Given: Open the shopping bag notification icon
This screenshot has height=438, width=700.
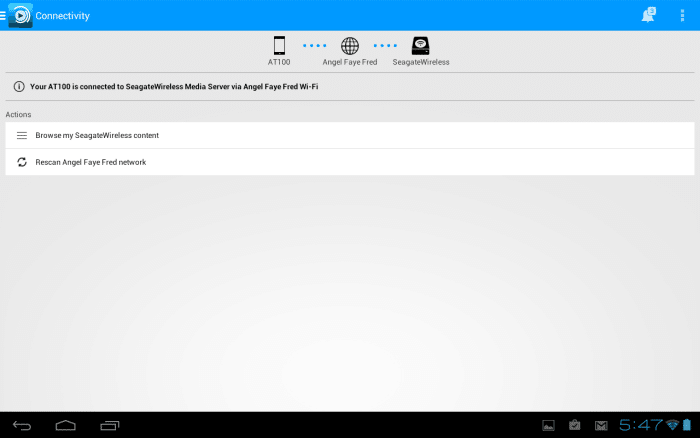Looking at the screenshot, I should [575, 425].
